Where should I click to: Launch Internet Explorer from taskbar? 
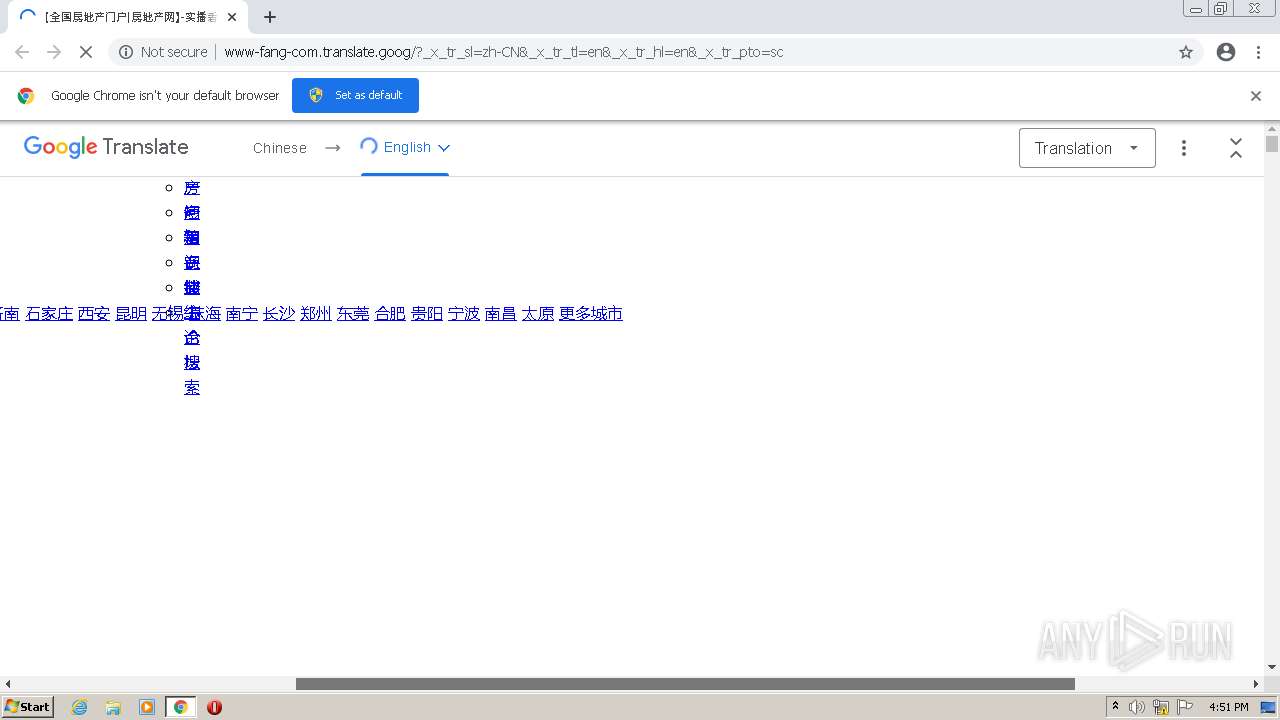tap(80, 707)
